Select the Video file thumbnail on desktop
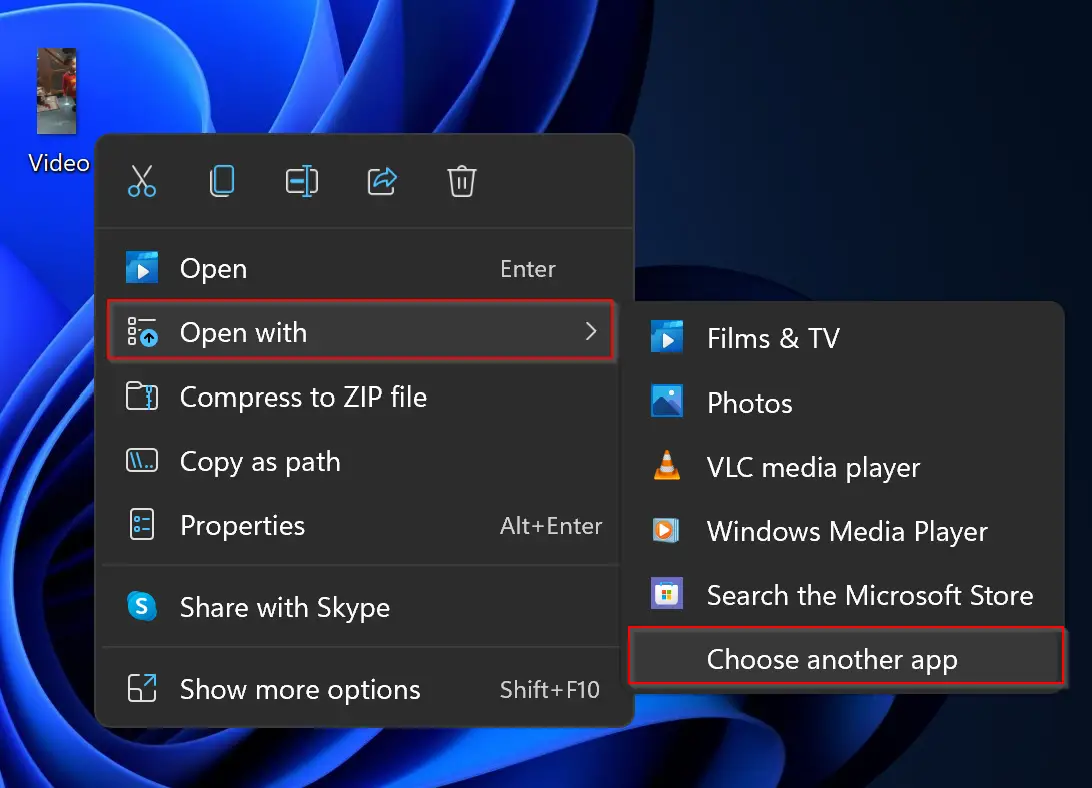1092x788 pixels. click(x=57, y=91)
